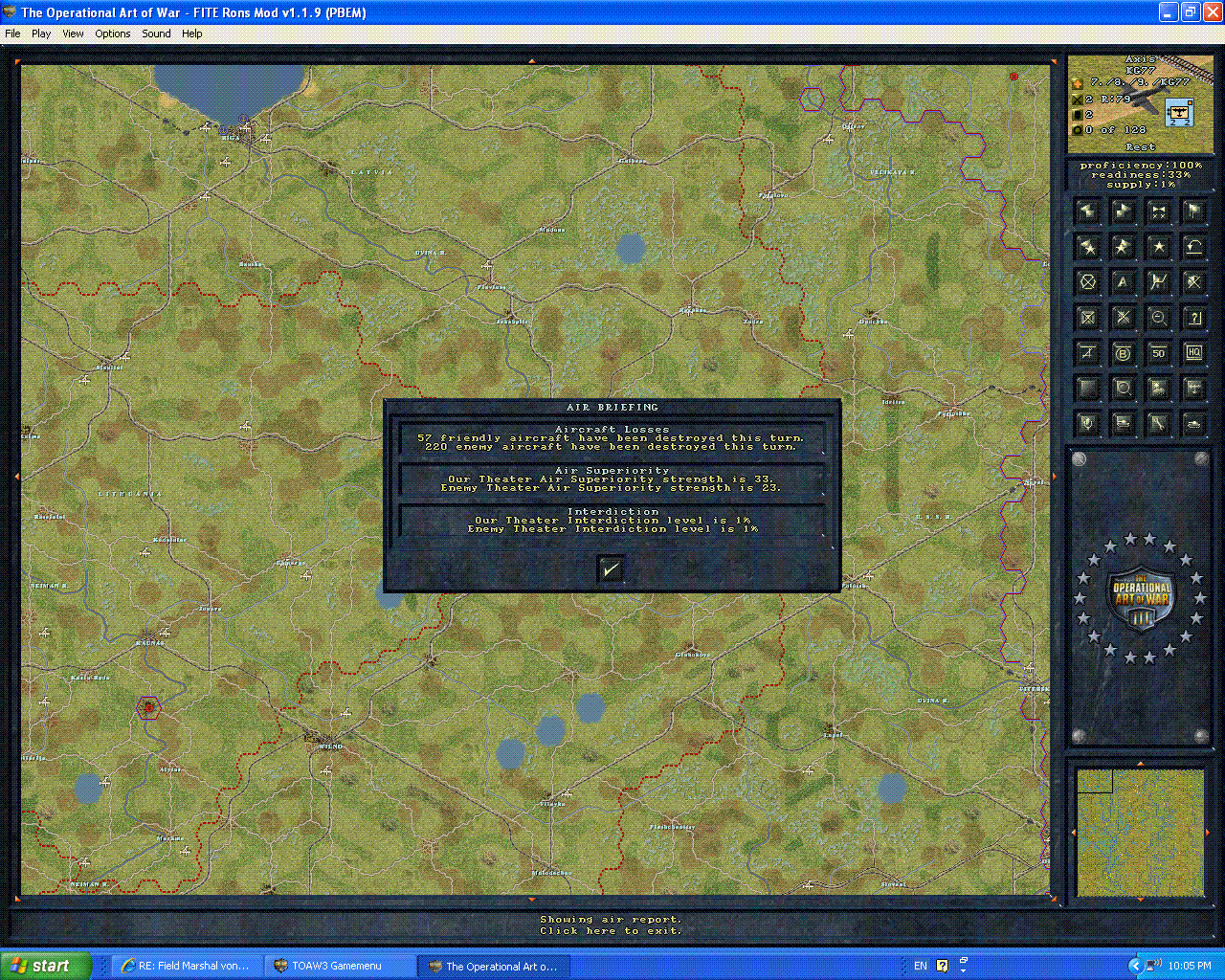Click the right-pointing arrow unit button
This screenshot has height=980, width=1225.
[x=1123, y=211]
